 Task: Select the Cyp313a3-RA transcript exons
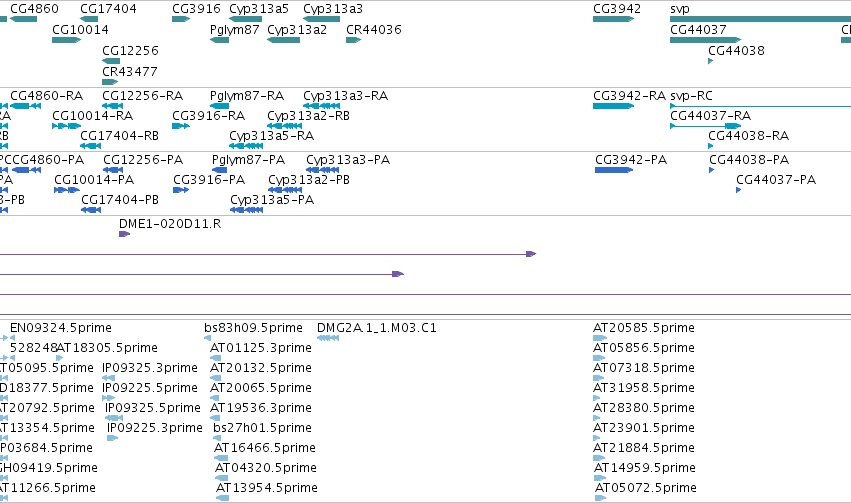(321, 106)
